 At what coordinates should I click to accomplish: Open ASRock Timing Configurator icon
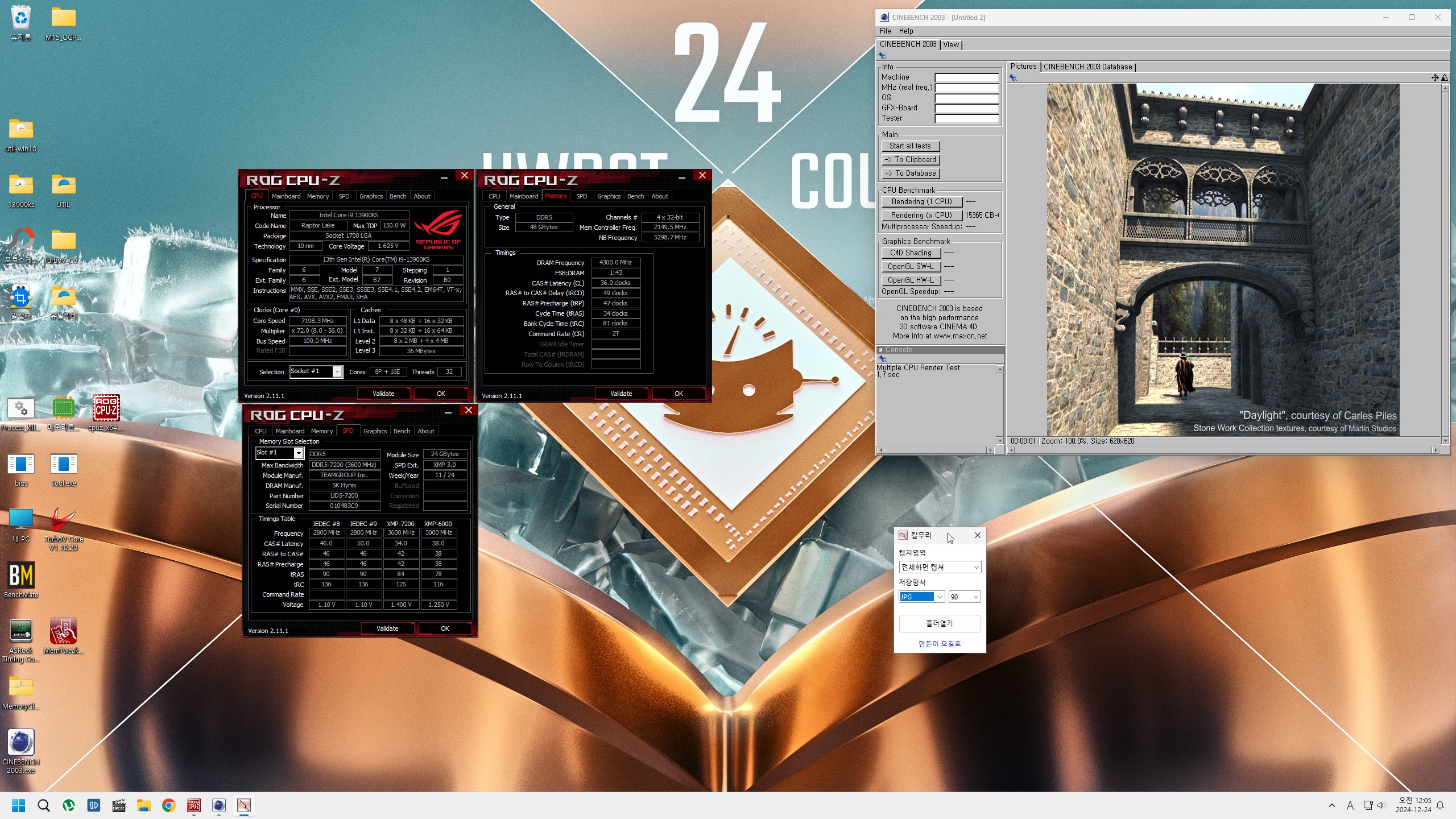(x=21, y=640)
